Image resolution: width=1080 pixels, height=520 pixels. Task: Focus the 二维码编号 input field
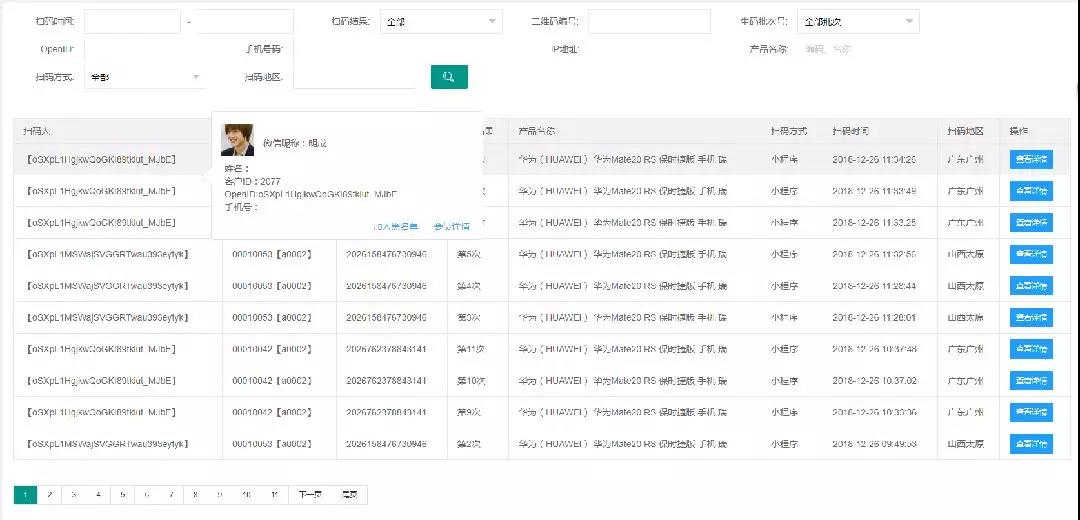(x=648, y=21)
